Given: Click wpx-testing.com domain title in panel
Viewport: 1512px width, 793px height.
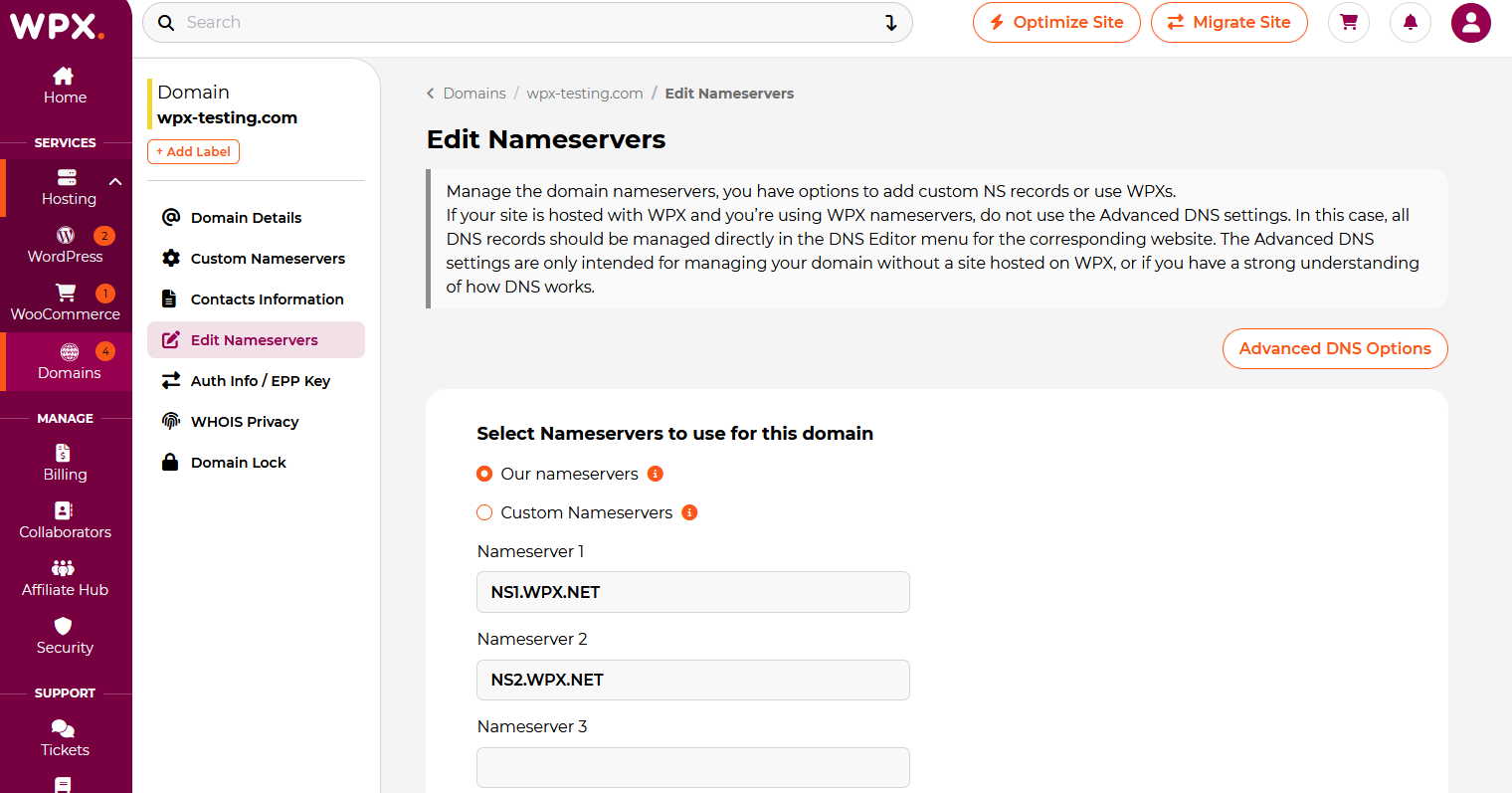Looking at the screenshot, I should pos(227,117).
